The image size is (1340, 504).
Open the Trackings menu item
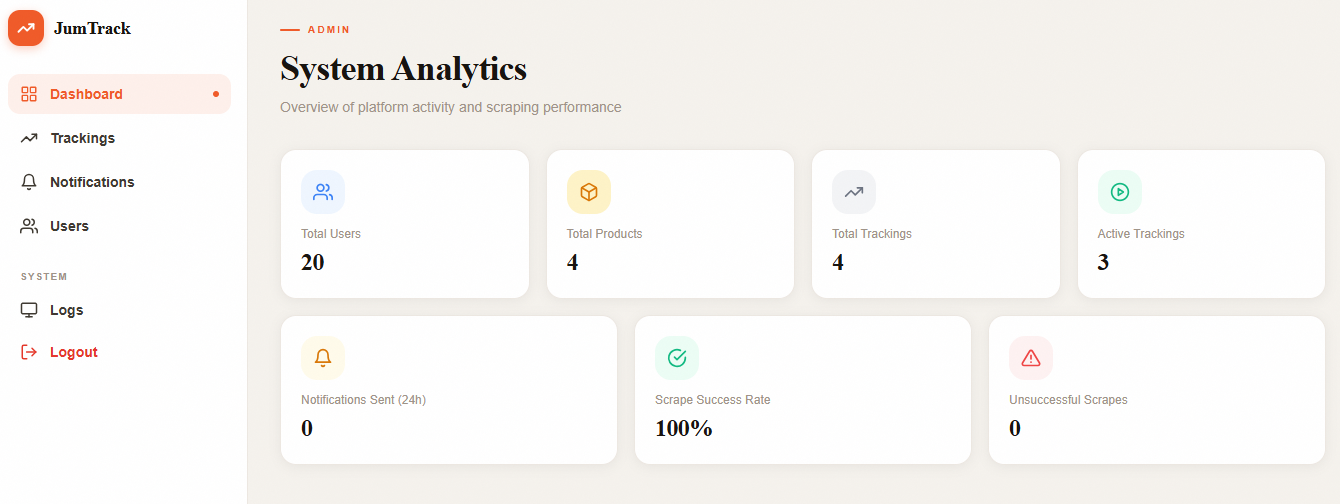coord(83,138)
